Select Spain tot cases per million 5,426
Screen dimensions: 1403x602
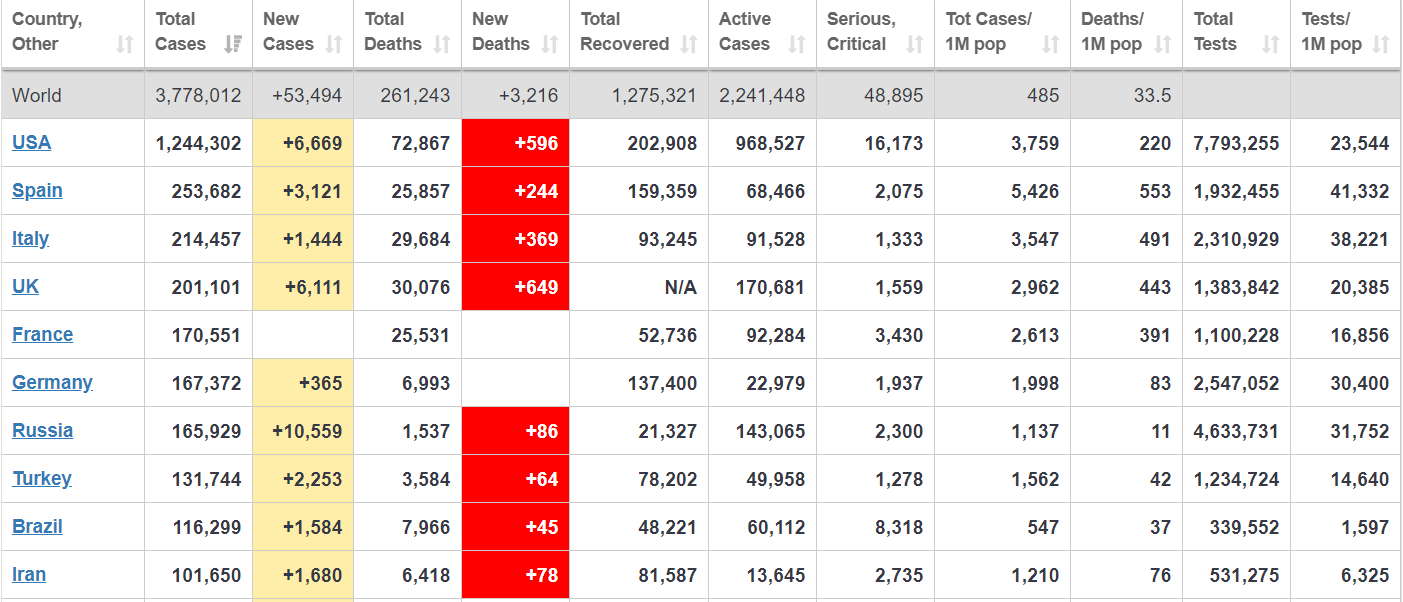pos(1035,191)
